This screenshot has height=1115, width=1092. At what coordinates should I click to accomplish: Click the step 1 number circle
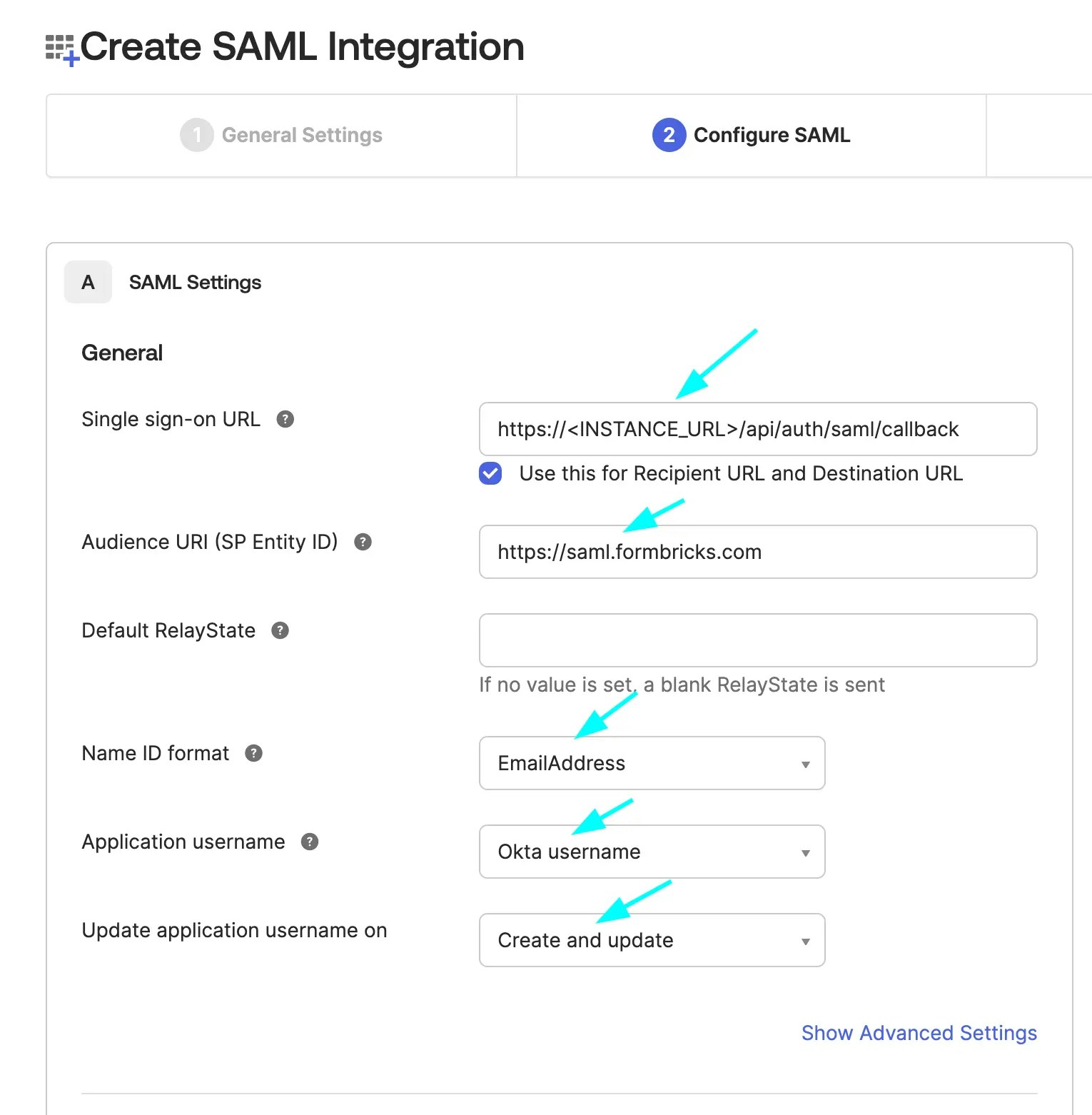tap(197, 135)
